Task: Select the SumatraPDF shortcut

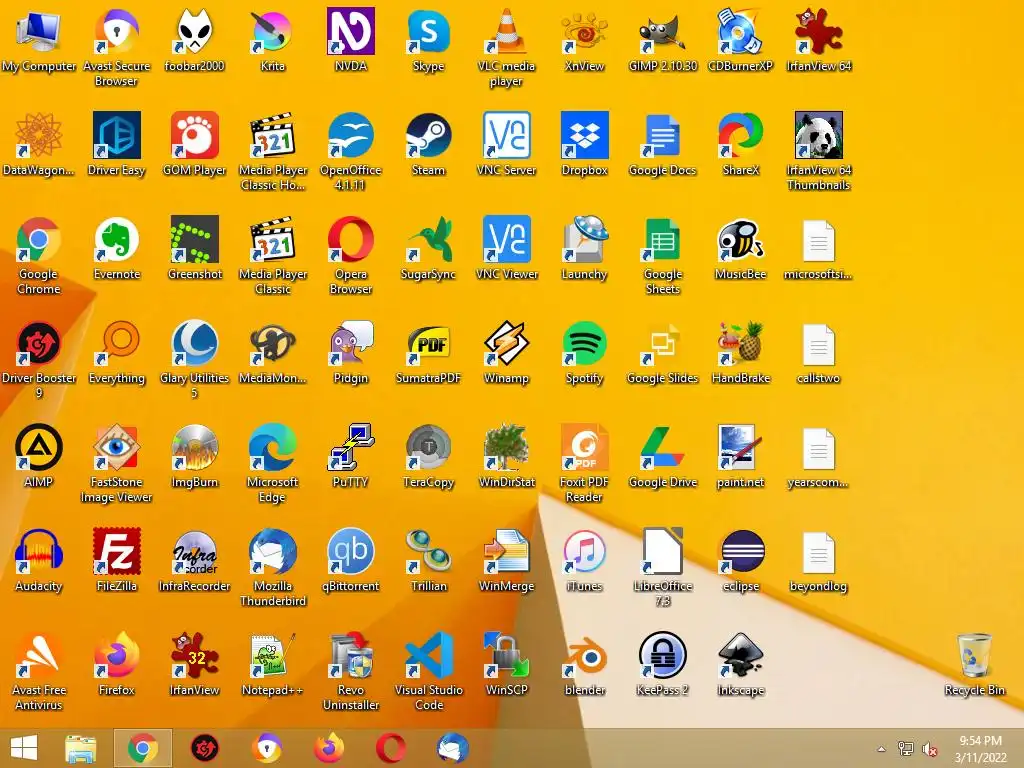Action: pos(428,353)
